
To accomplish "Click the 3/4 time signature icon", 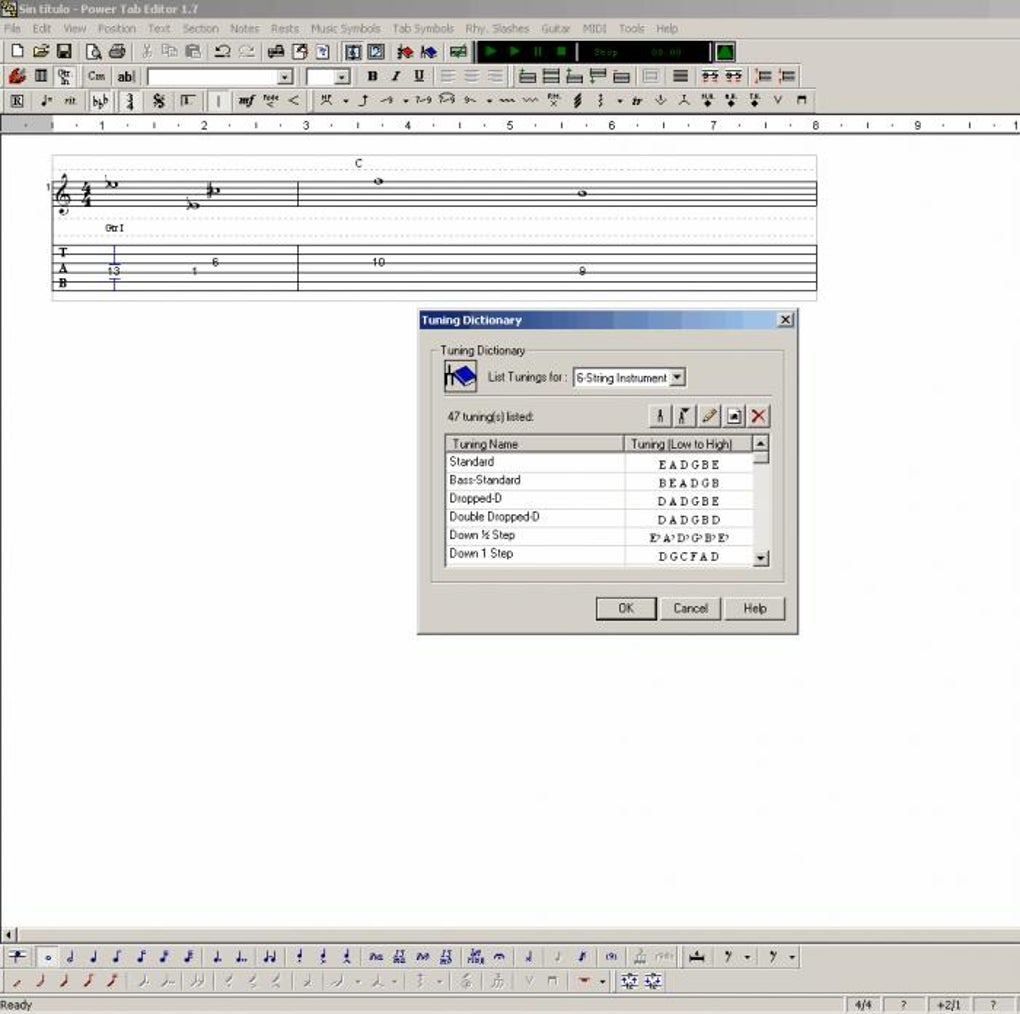I will [x=130, y=100].
